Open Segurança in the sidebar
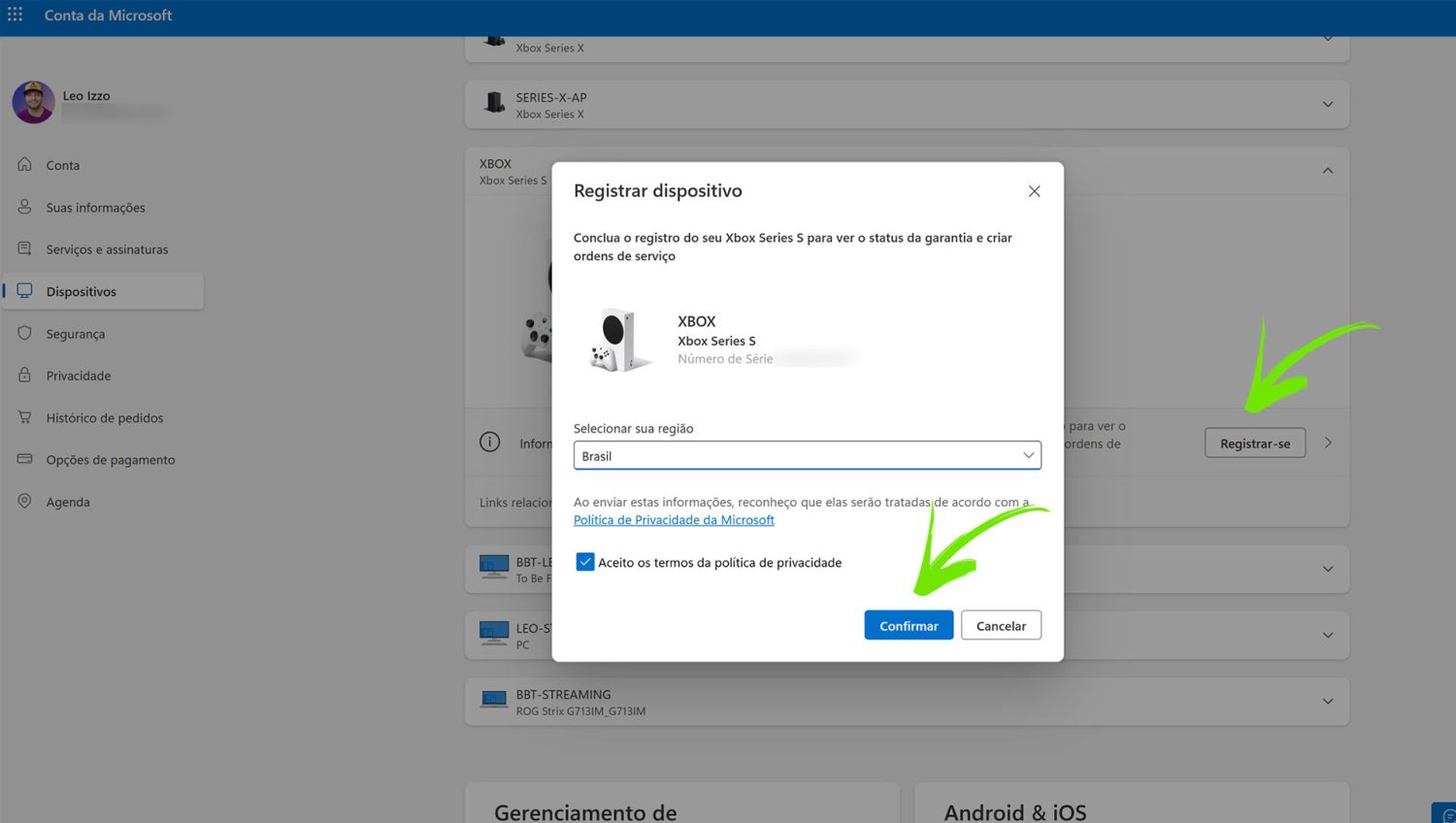Image resolution: width=1456 pixels, height=823 pixels. [x=75, y=334]
